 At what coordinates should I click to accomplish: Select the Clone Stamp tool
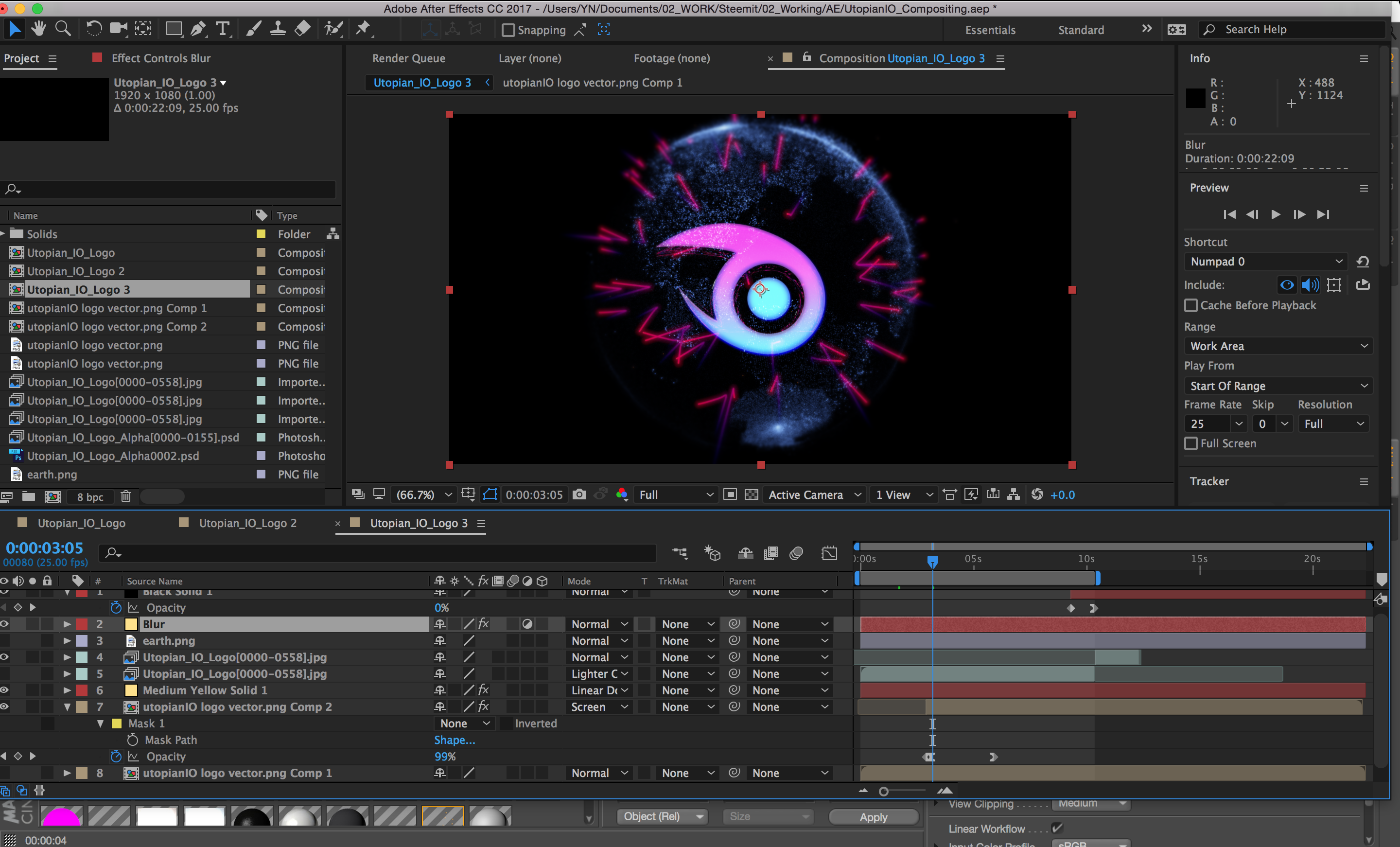[278, 29]
